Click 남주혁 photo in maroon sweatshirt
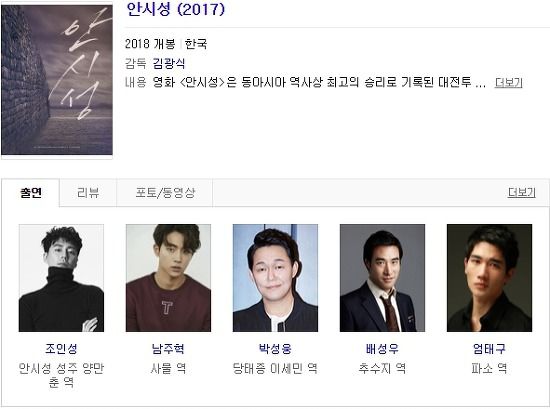550x409 pixels. (x=168, y=278)
